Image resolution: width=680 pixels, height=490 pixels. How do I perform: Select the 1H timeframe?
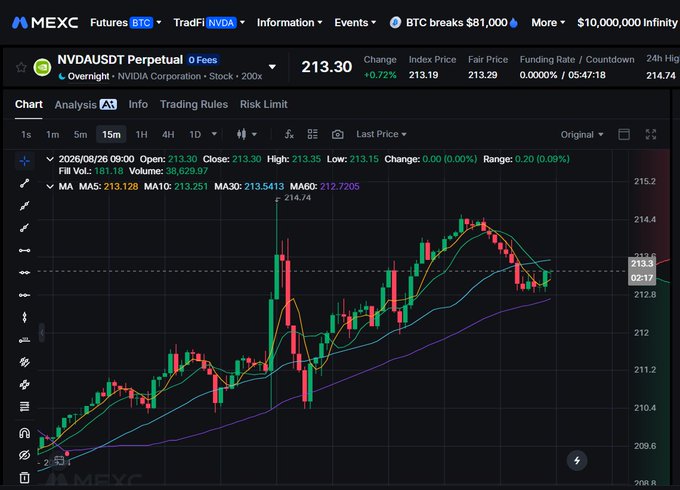[x=141, y=134]
